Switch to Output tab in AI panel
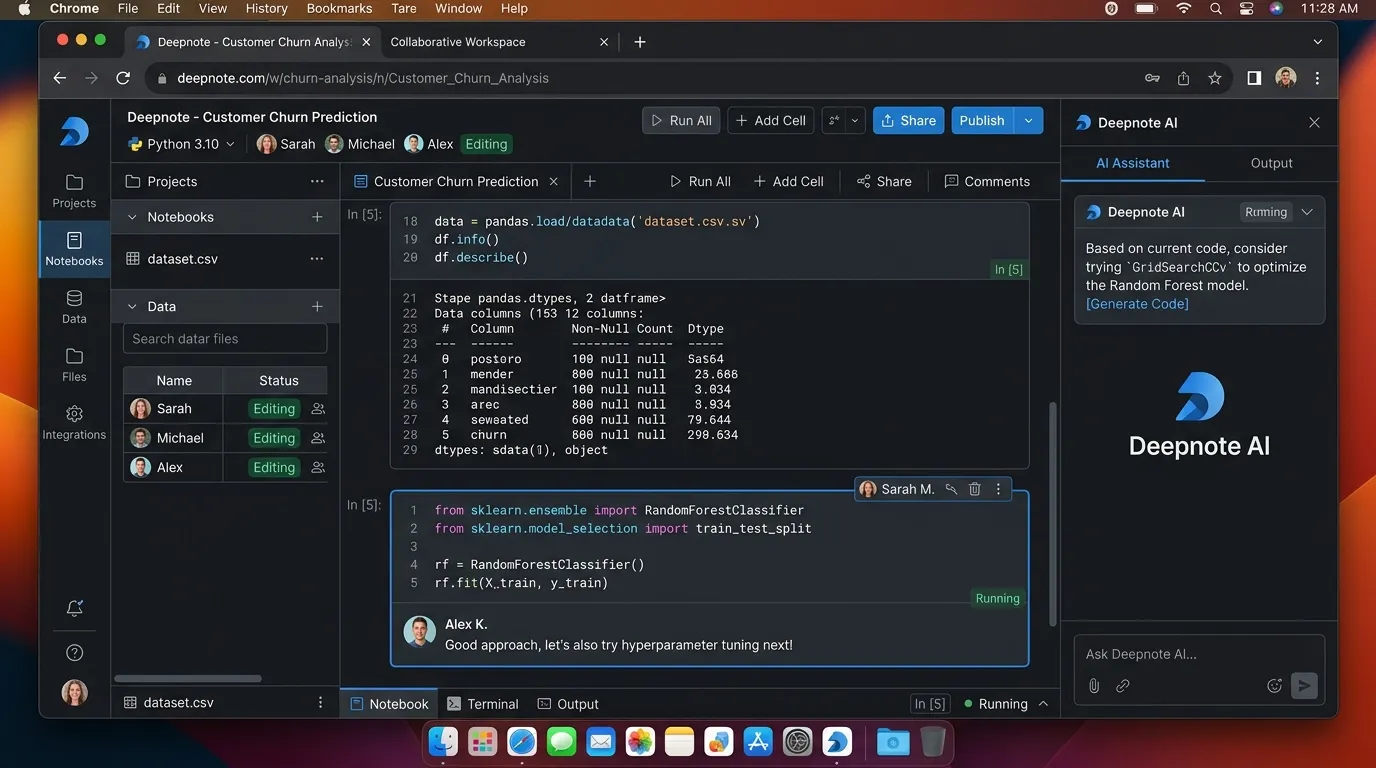This screenshot has width=1376, height=768. (x=1271, y=163)
